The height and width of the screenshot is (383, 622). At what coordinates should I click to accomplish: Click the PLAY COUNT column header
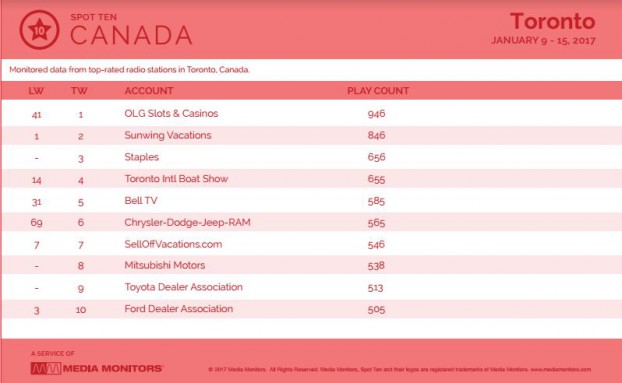point(378,91)
